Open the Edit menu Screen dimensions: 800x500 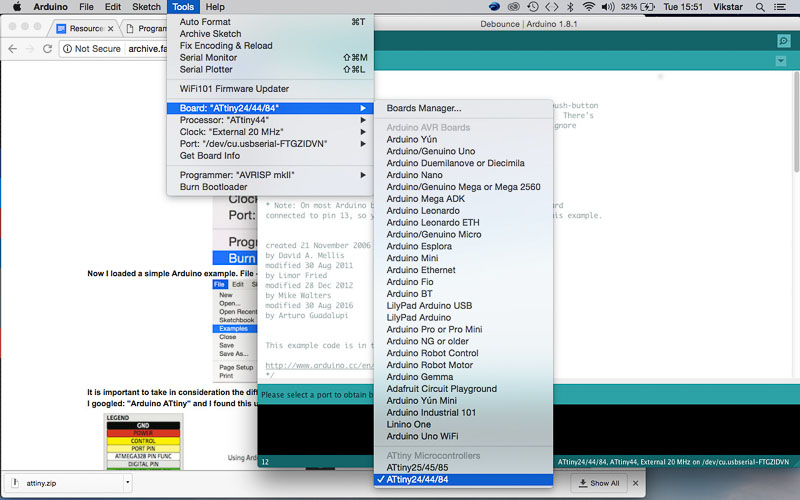pyautogui.click(x=113, y=7)
